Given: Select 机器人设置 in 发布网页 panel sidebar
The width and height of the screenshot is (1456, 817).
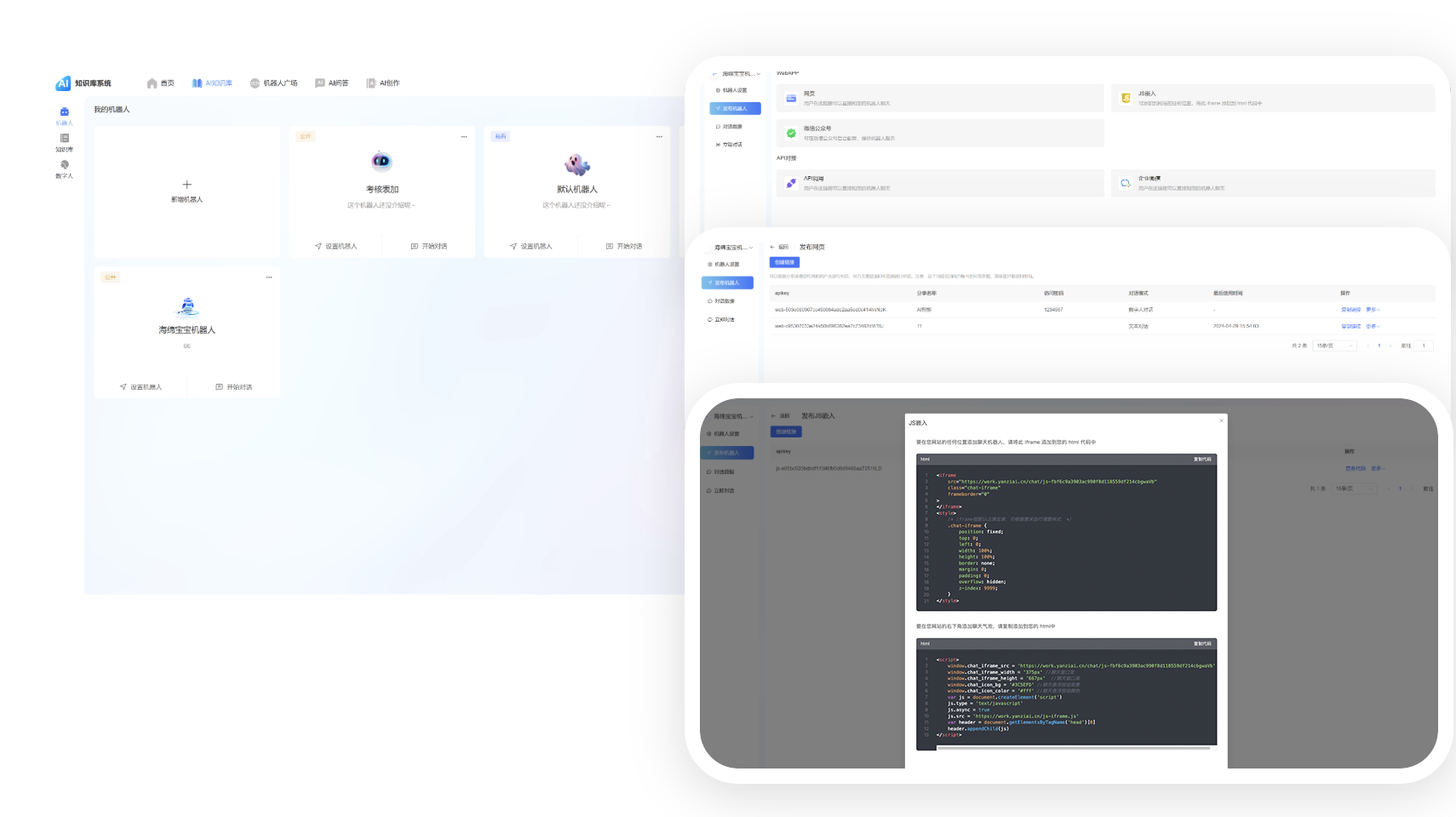Looking at the screenshot, I should [x=725, y=265].
